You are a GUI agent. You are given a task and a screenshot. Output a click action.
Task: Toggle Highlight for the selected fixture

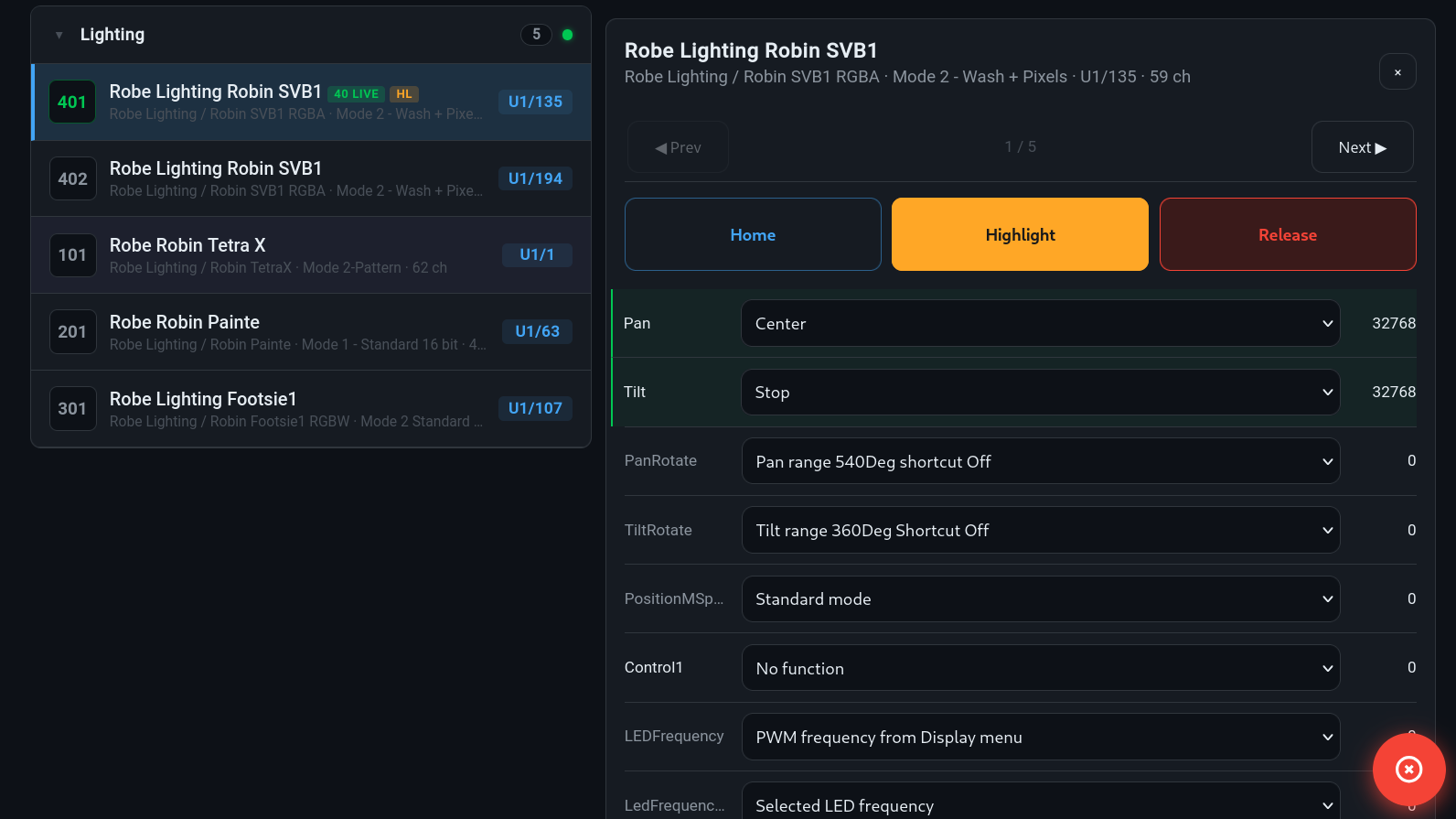point(1020,234)
